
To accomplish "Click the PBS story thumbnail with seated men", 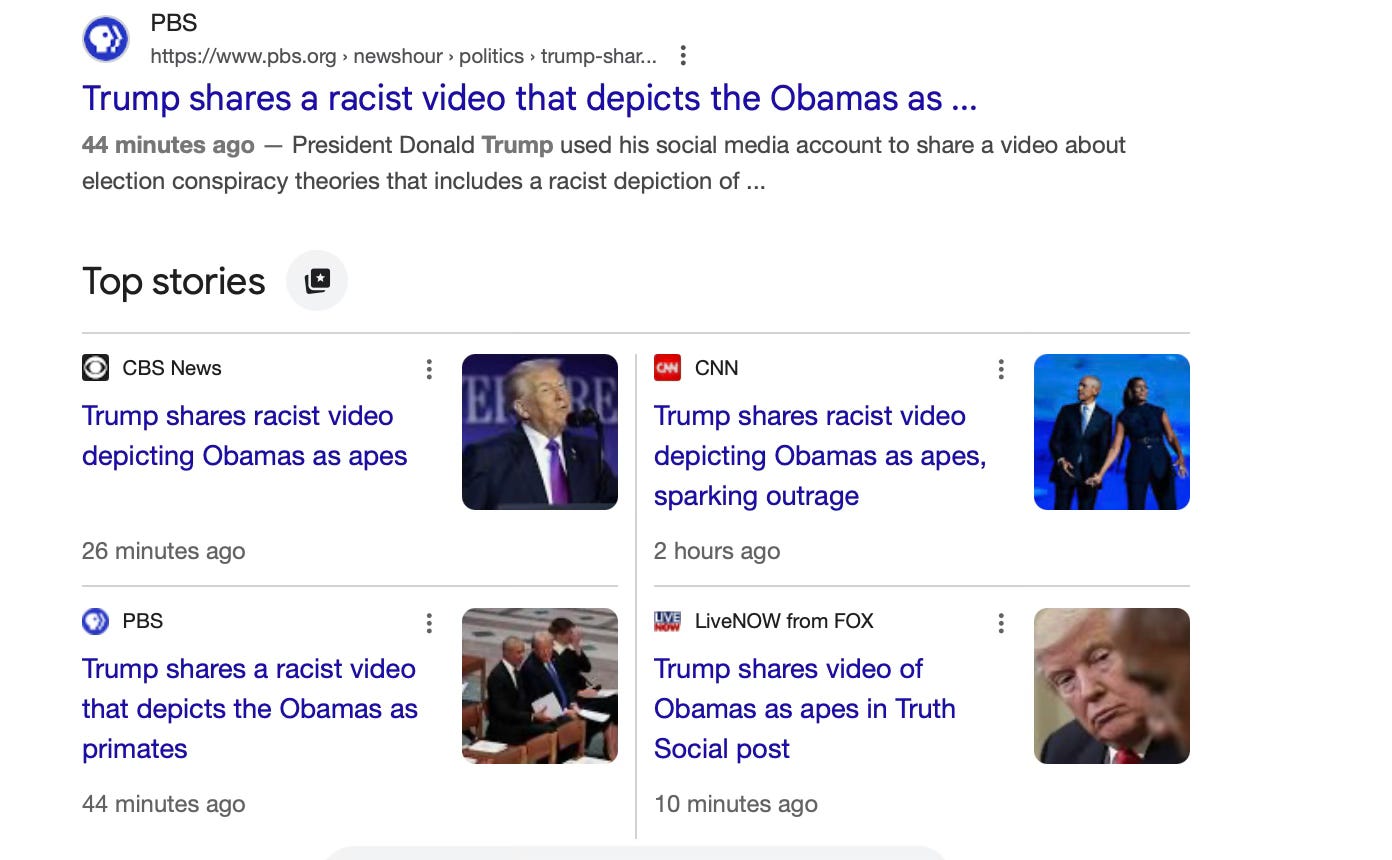I will [540, 686].
